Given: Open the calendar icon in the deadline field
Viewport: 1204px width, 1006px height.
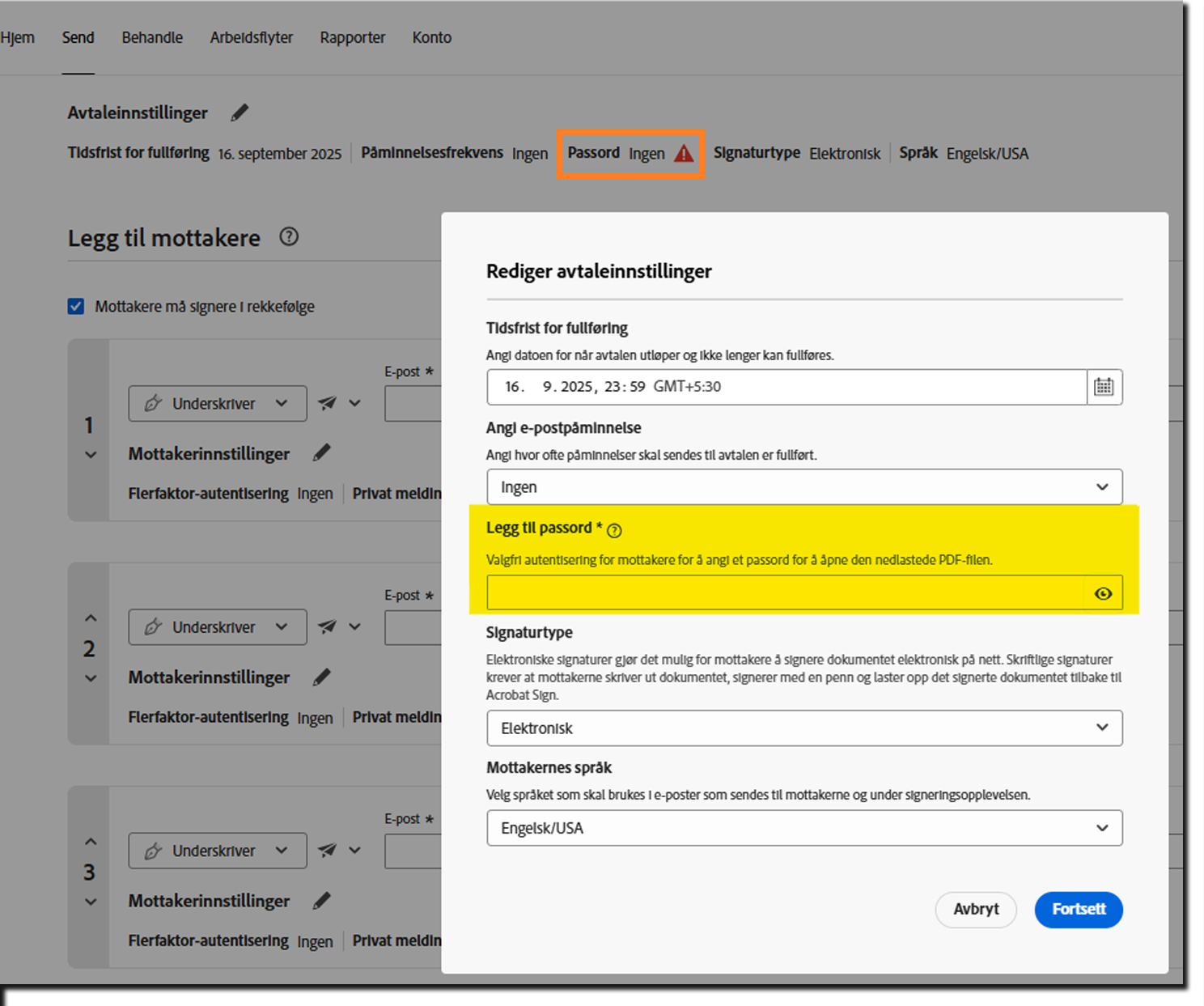Looking at the screenshot, I should click(x=1104, y=387).
